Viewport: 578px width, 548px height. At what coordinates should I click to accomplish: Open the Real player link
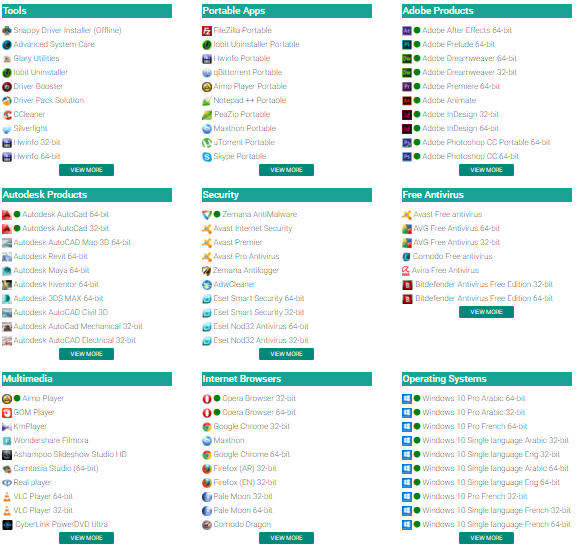[x=32, y=482]
